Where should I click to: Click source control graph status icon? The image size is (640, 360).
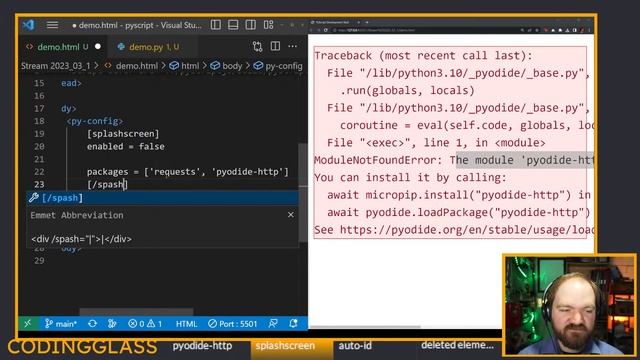(112, 324)
